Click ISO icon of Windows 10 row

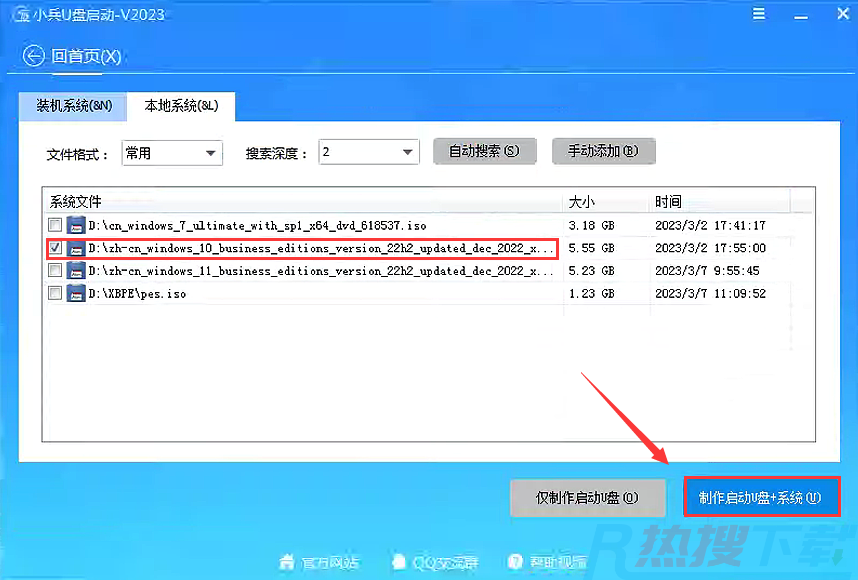[76, 248]
